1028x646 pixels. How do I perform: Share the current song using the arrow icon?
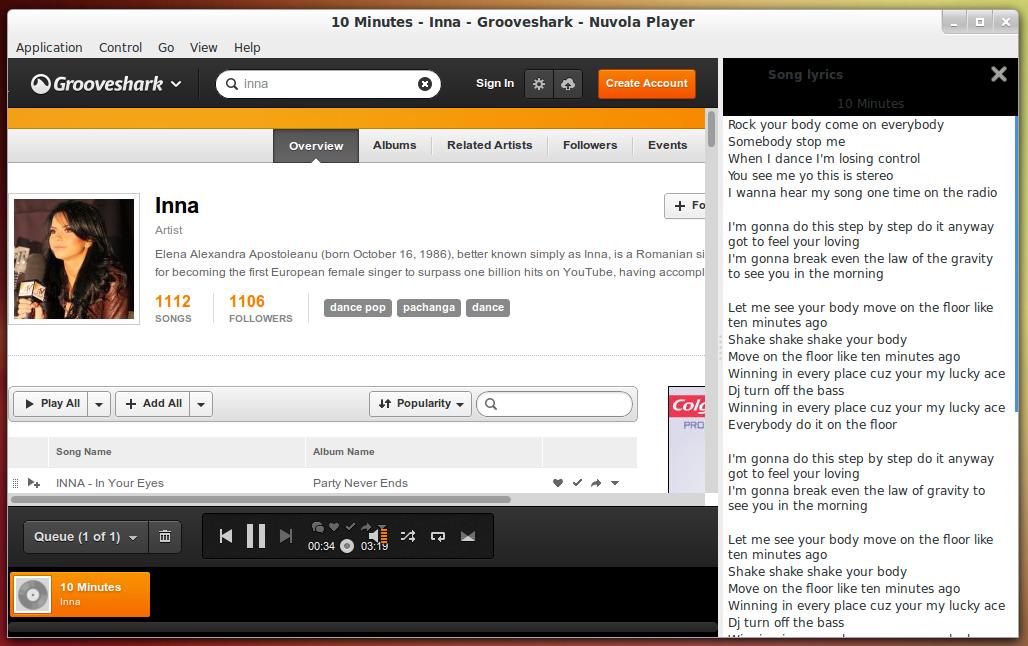click(366, 526)
